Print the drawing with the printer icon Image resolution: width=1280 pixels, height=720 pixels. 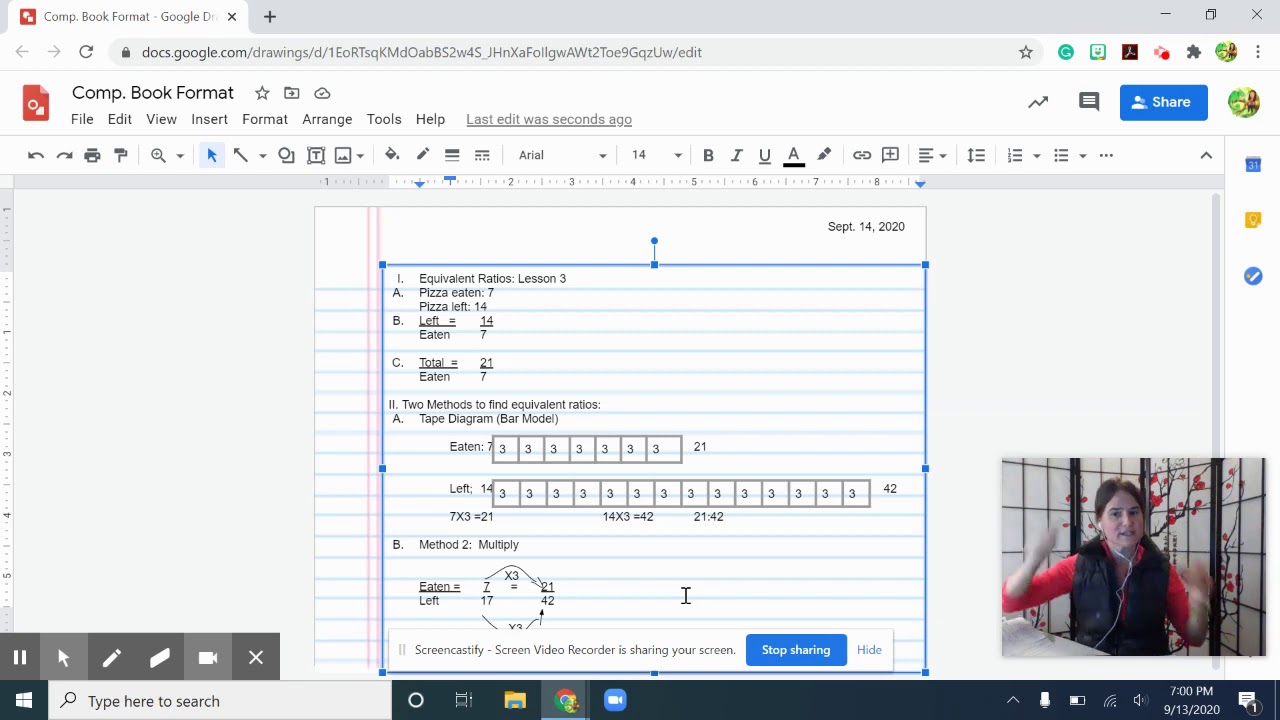(x=92, y=155)
